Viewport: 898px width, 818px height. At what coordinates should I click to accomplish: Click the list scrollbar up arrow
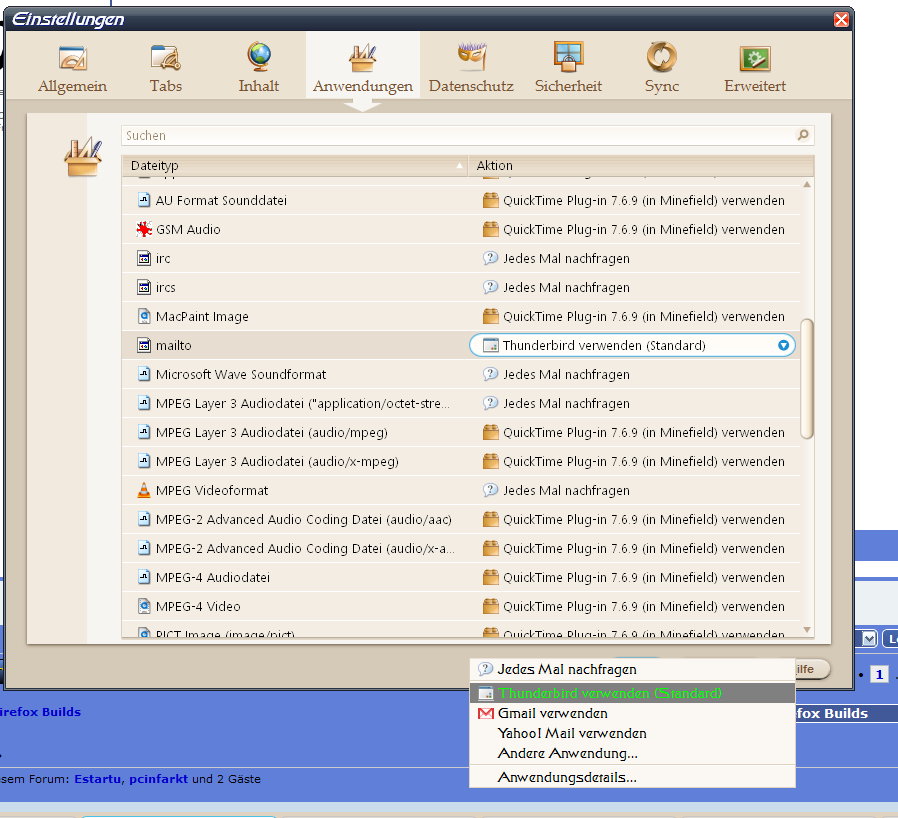point(807,184)
